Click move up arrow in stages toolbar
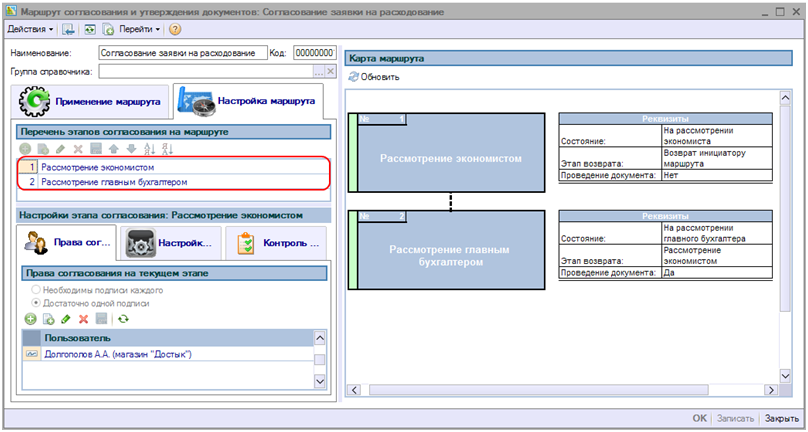 pos(115,148)
